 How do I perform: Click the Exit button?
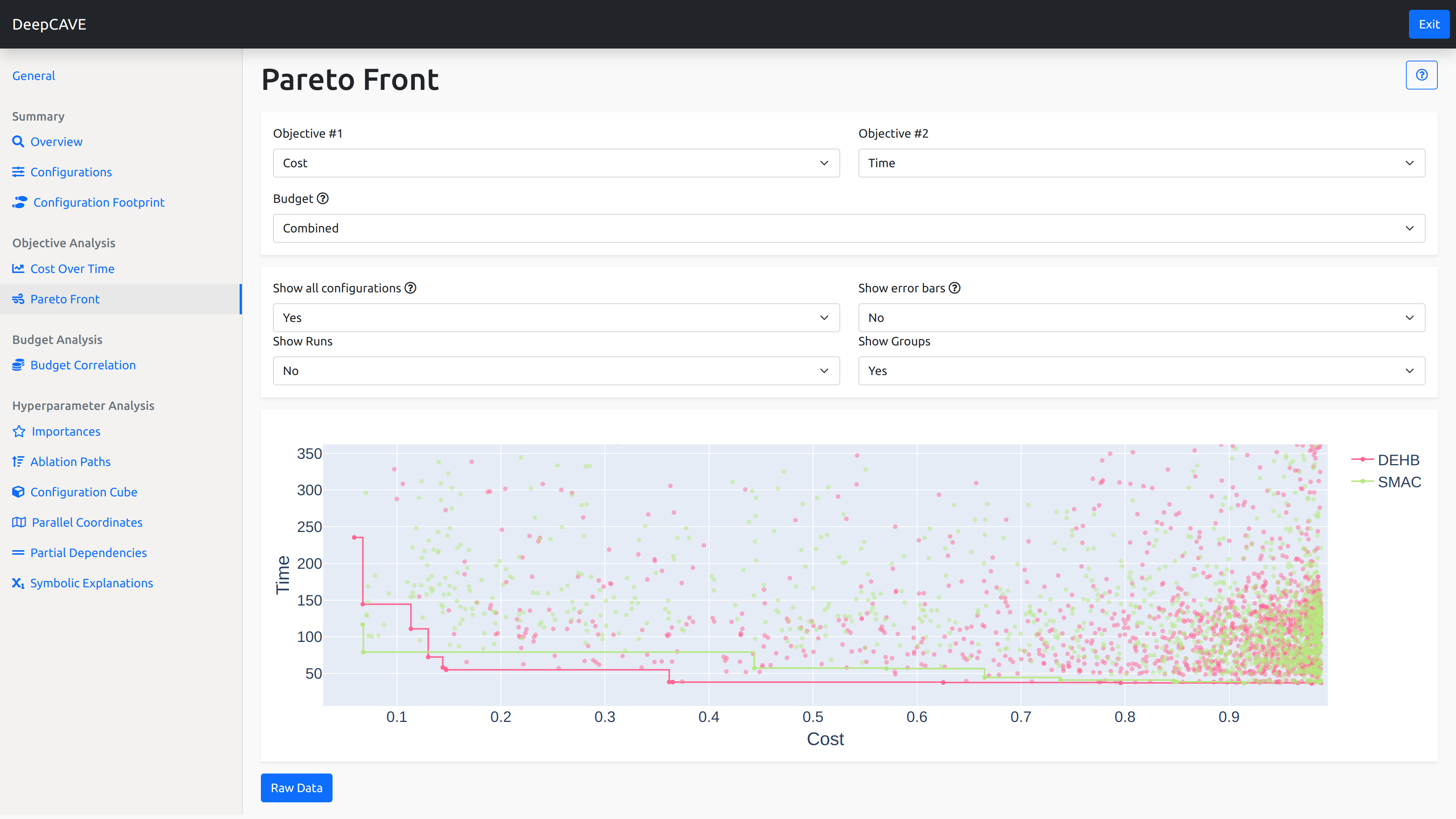[x=1429, y=24]
